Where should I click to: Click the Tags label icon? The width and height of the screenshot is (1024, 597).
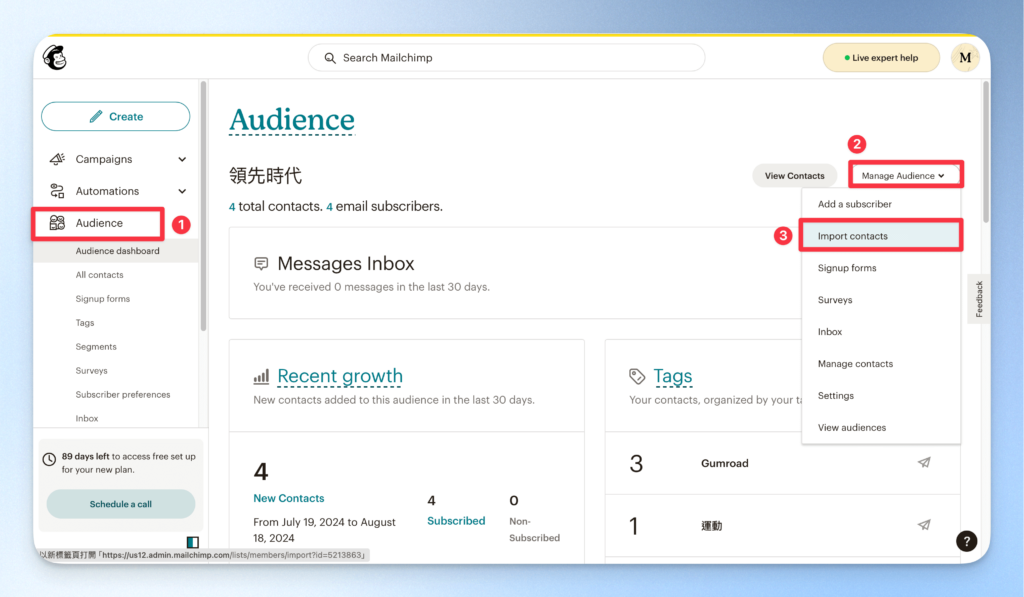tap(637, 376)
